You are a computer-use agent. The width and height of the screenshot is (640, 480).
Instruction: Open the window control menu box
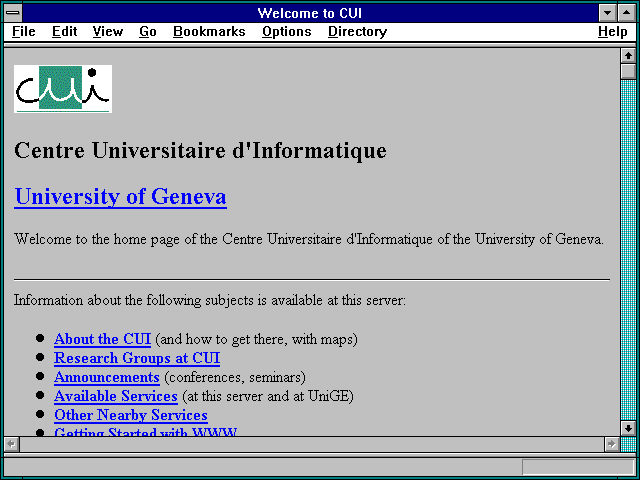(13, 13)
